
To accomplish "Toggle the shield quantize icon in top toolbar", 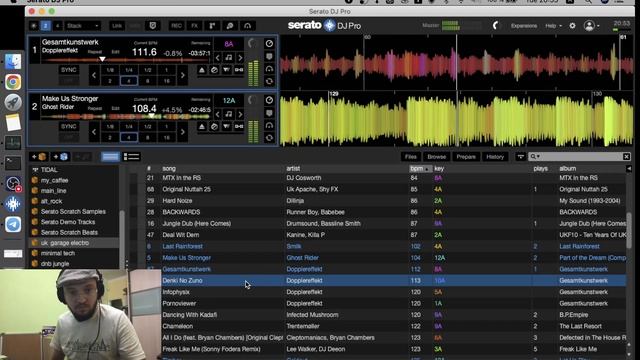I will coord(153,26).
